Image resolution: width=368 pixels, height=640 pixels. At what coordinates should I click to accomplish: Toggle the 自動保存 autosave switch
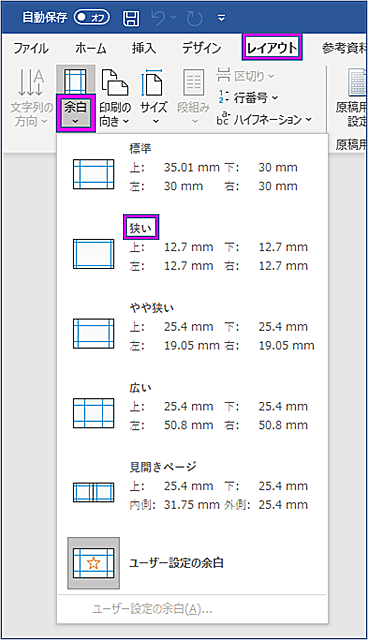point(91,17)
